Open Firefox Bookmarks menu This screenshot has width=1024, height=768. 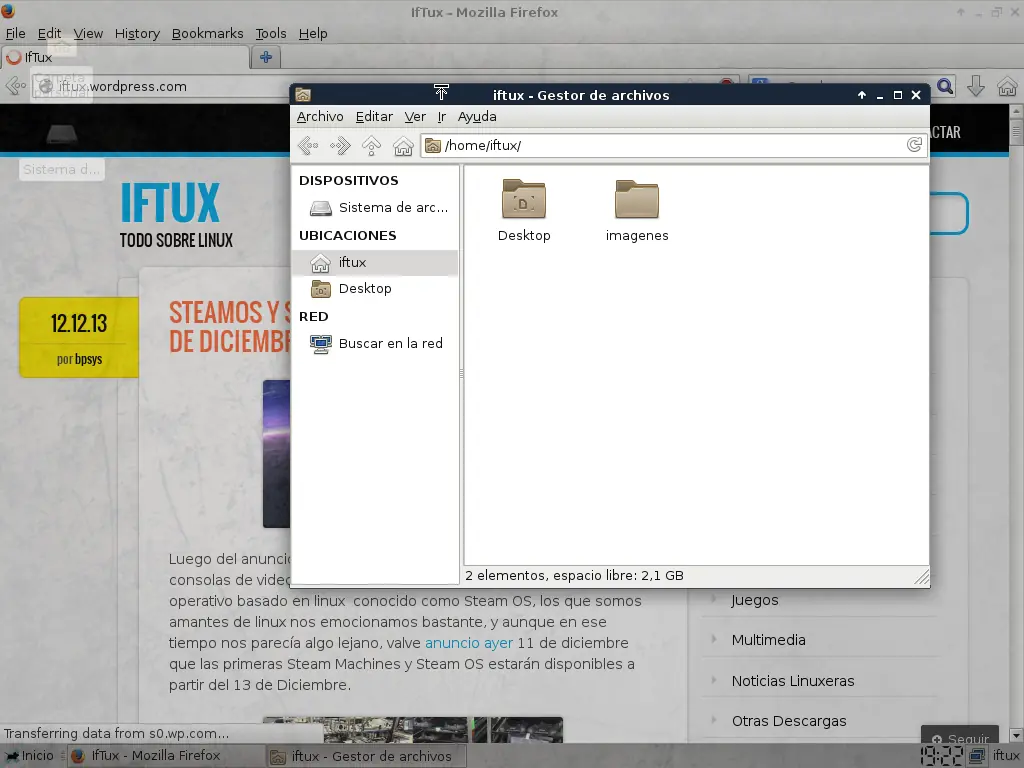point(208,33)
